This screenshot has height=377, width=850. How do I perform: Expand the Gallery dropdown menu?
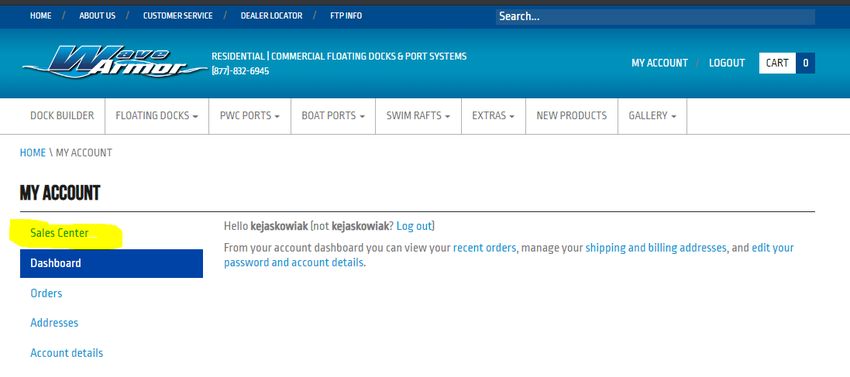point(652,116)
